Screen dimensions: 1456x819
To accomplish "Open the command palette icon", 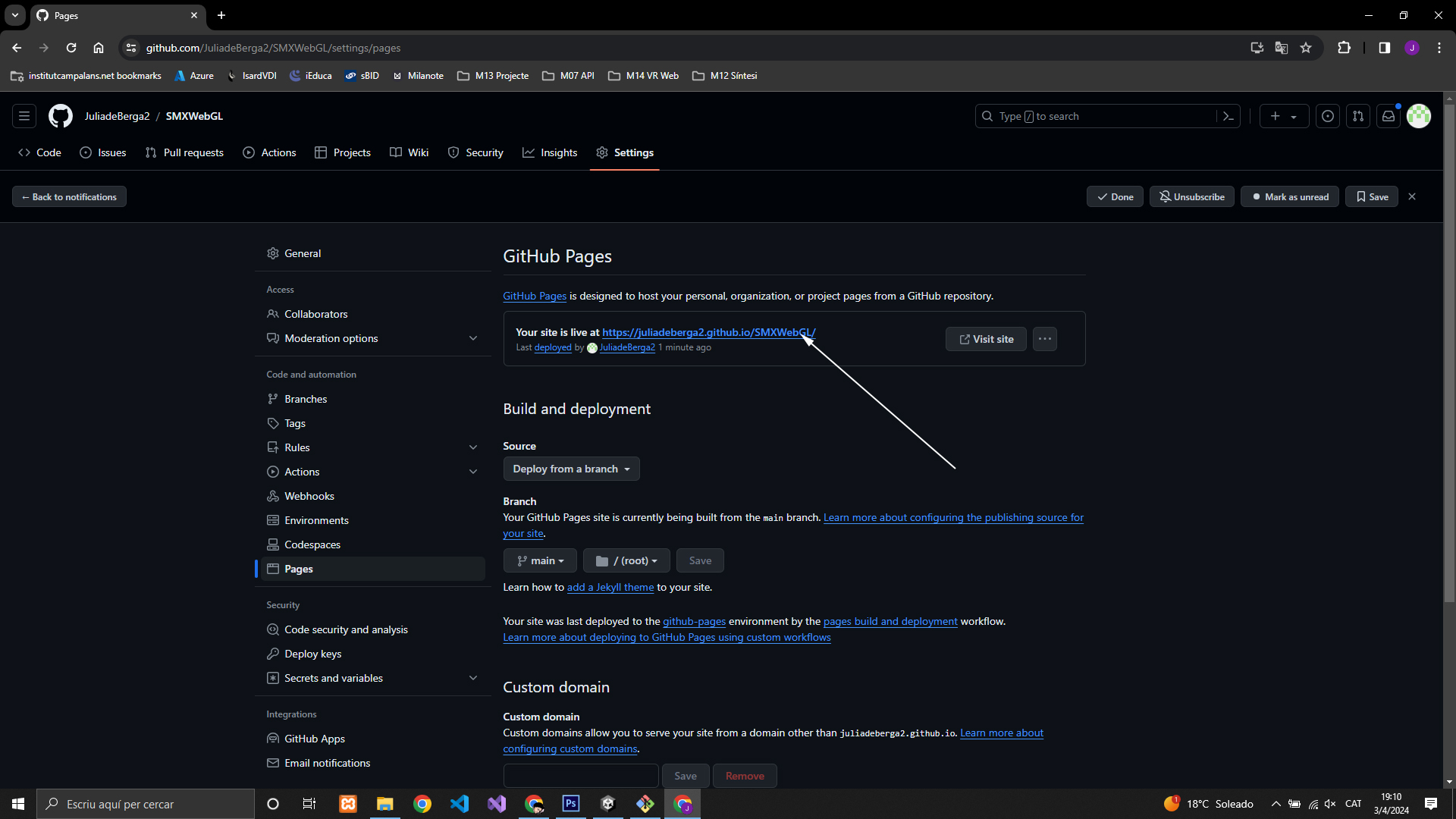I will pyautogui.click(x=1228, y=116).
